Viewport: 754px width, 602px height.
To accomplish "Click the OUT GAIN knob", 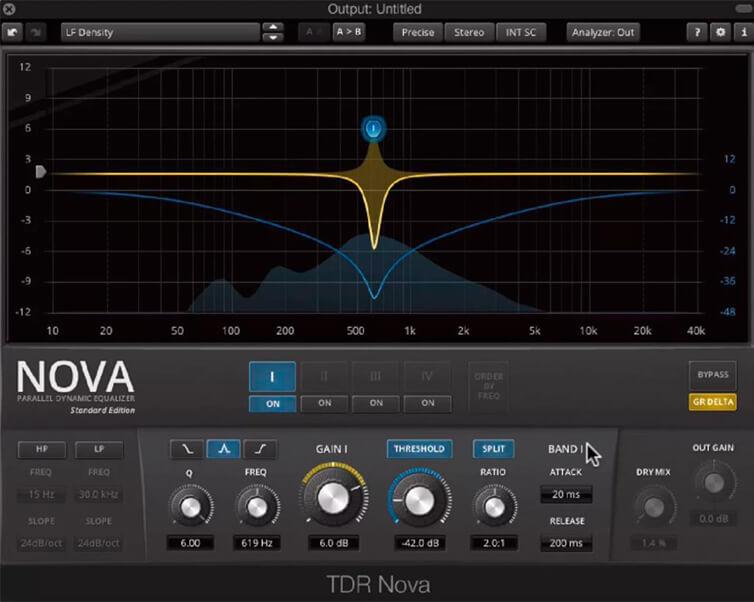I will click(714, 482).
